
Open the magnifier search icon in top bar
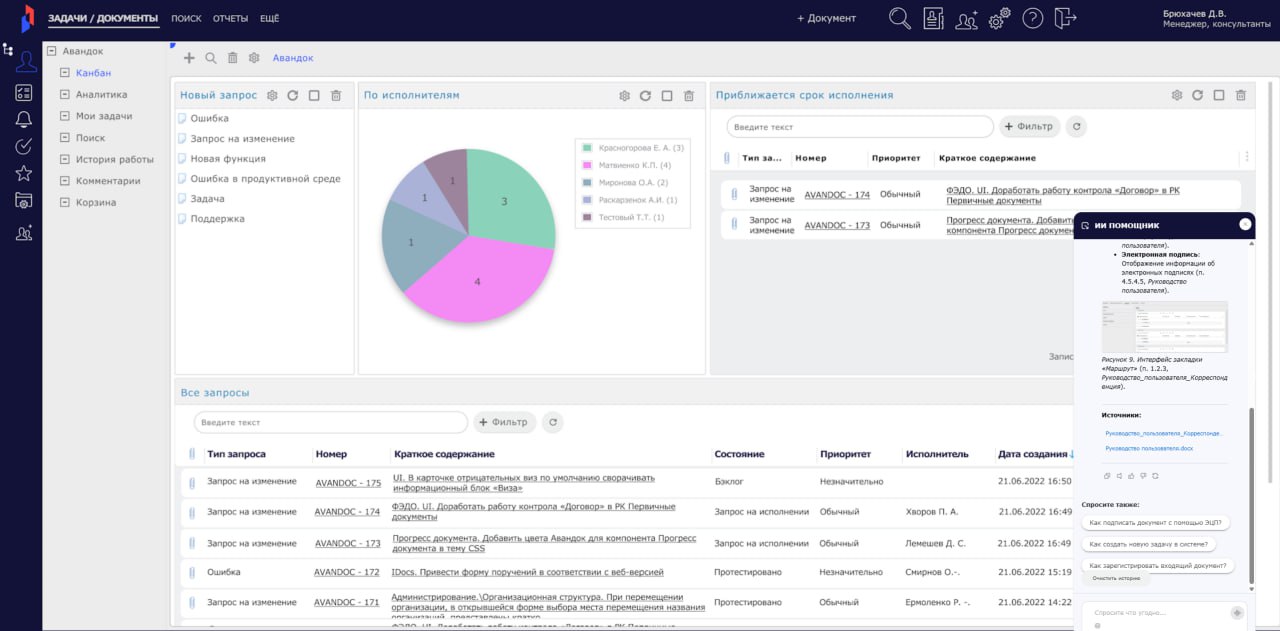click(x=900, y=18)
